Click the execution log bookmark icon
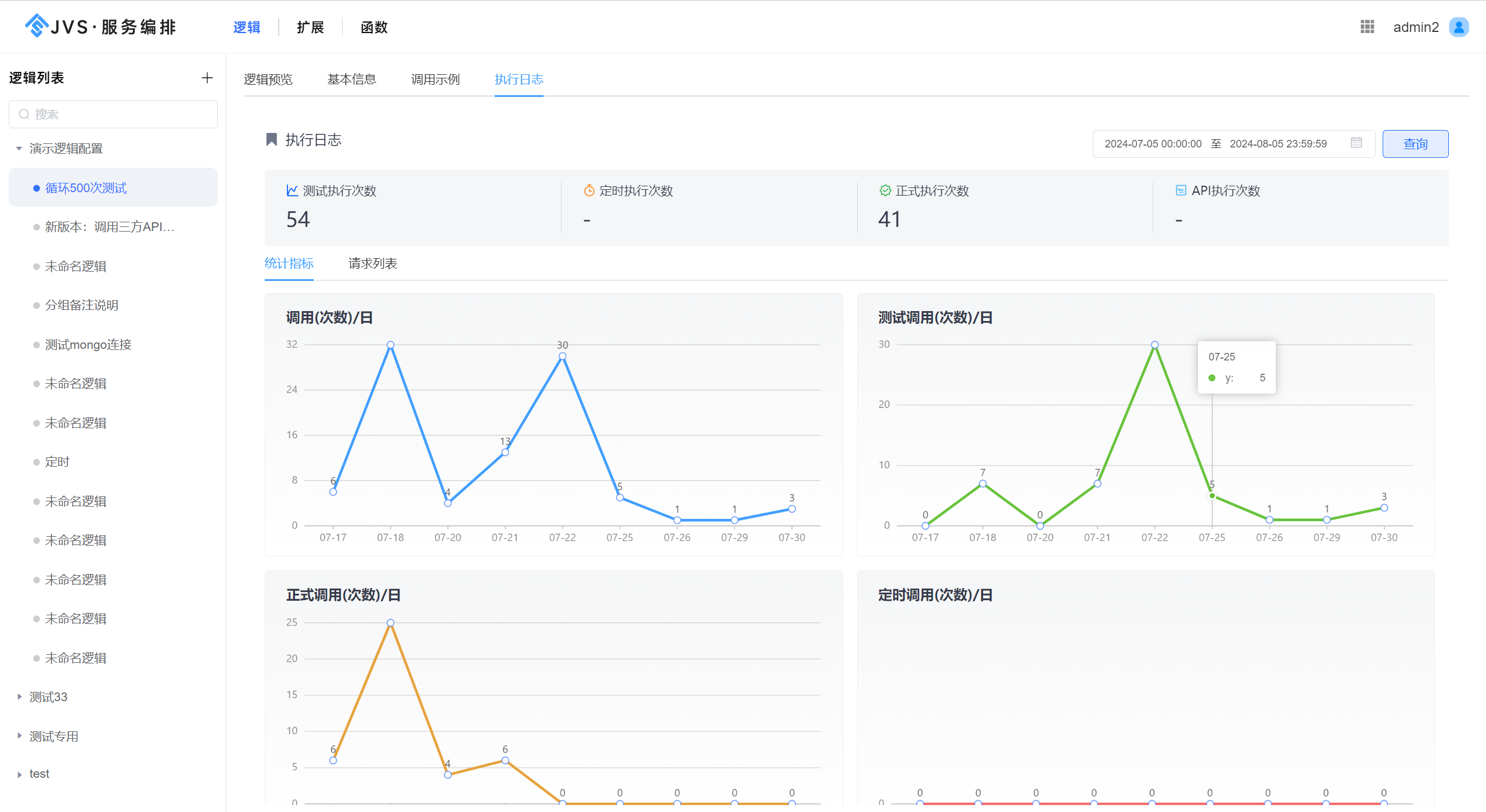This screenshot has width=1486, height=812. click(271, 139)
